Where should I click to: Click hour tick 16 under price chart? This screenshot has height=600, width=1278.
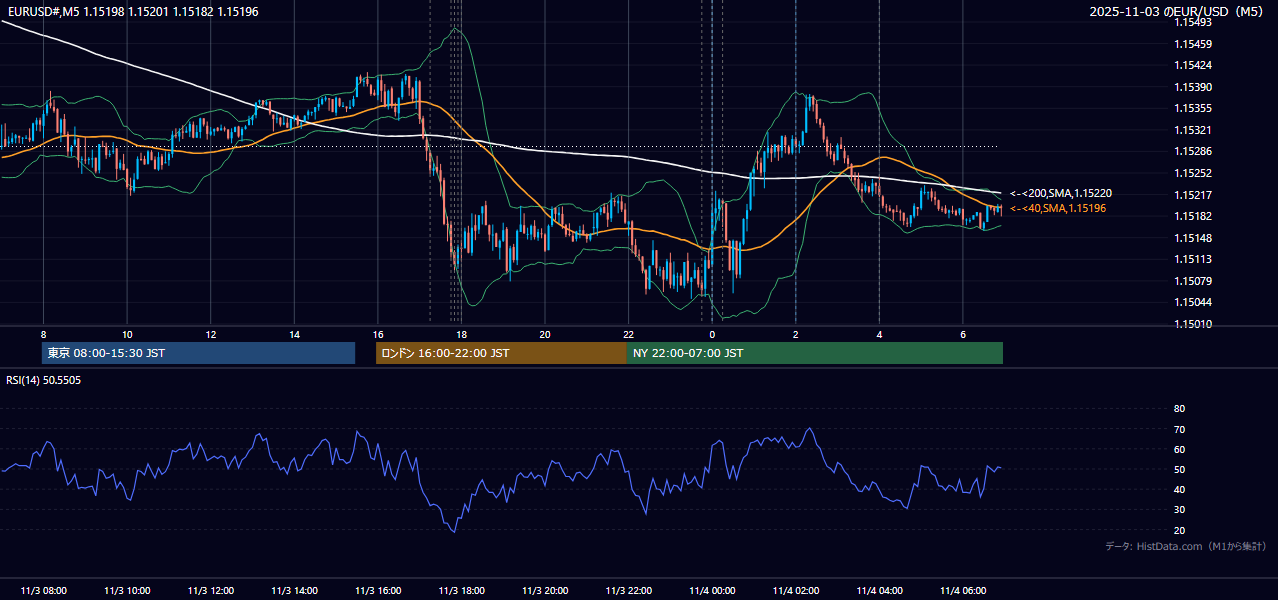pos(377,334)
